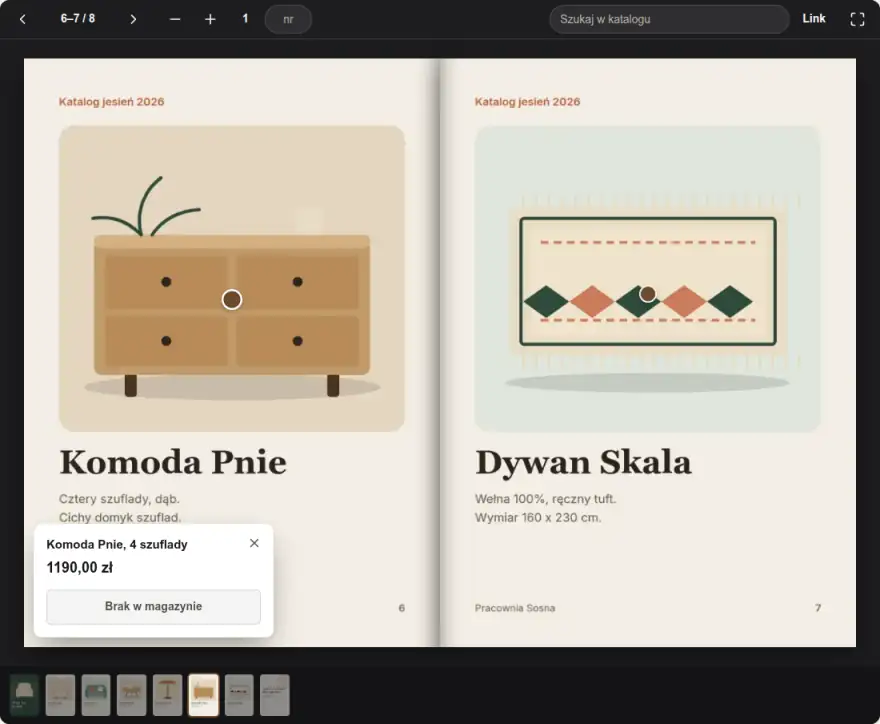Image resolution: width=880 pixels, height=724 pixels.
Task: Open the dark green cover thumbnail
Action: click(24, 695)
